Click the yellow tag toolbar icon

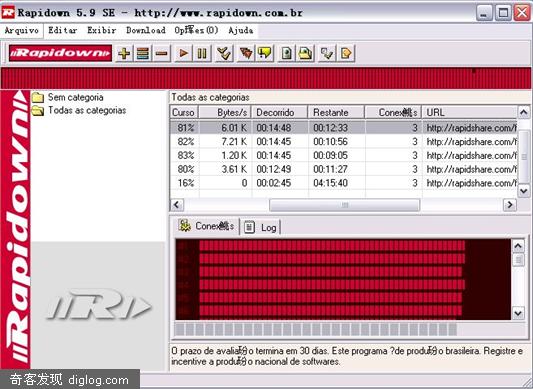pos(346,53)
